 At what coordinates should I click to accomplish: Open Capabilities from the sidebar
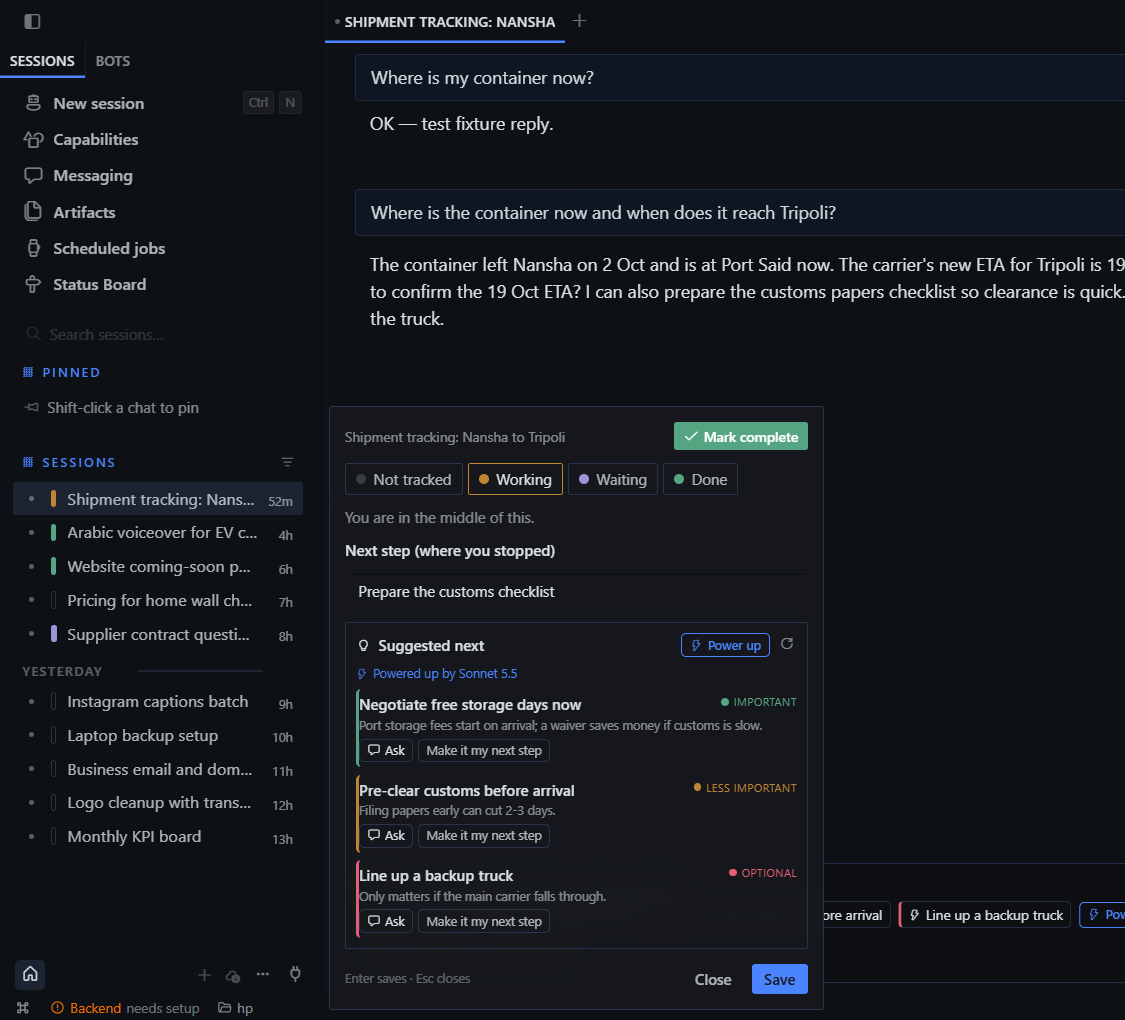pos(95,140)
